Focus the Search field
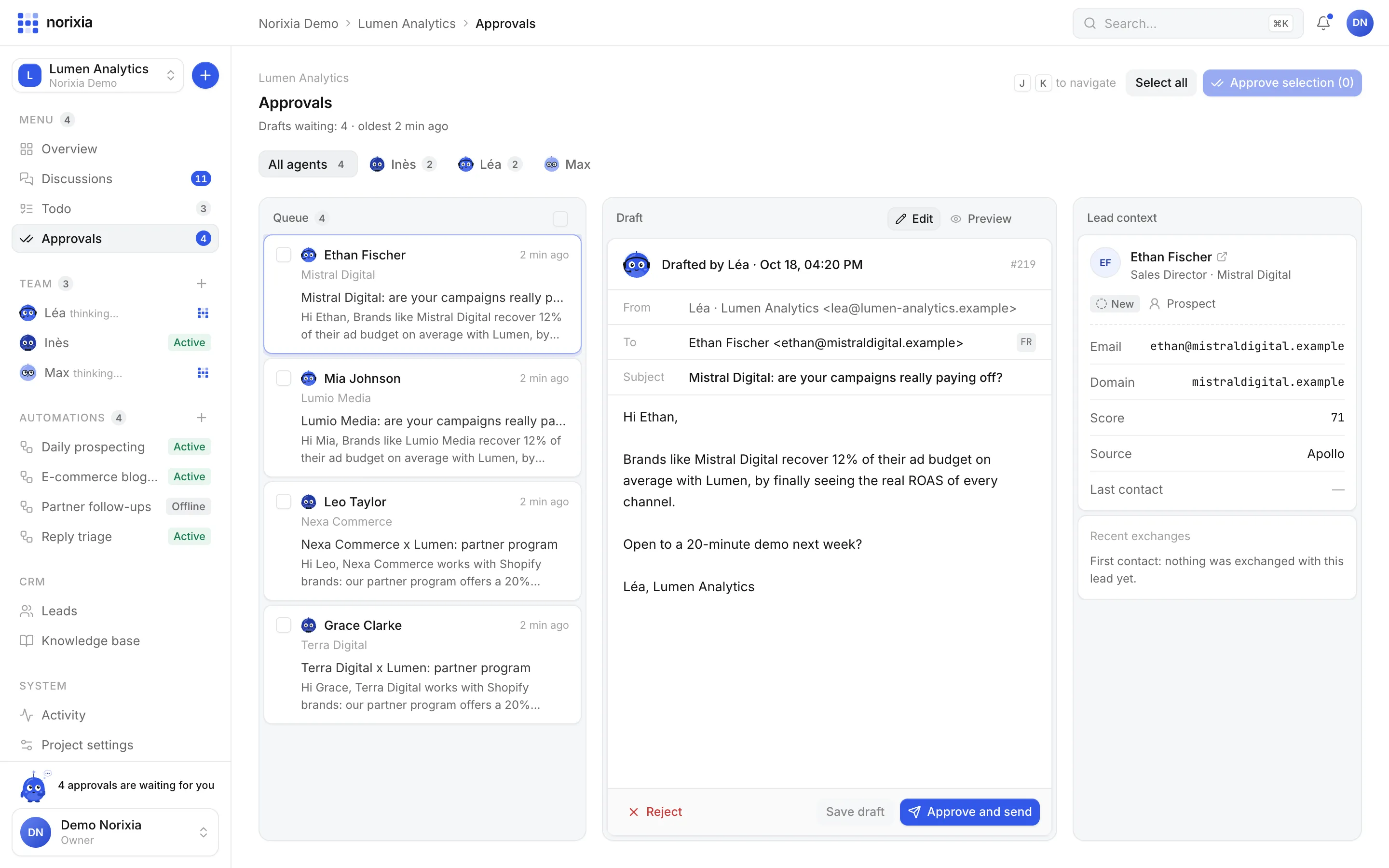The width and height of the screenshot is (1389, 868). click(x=1187, y=23)
